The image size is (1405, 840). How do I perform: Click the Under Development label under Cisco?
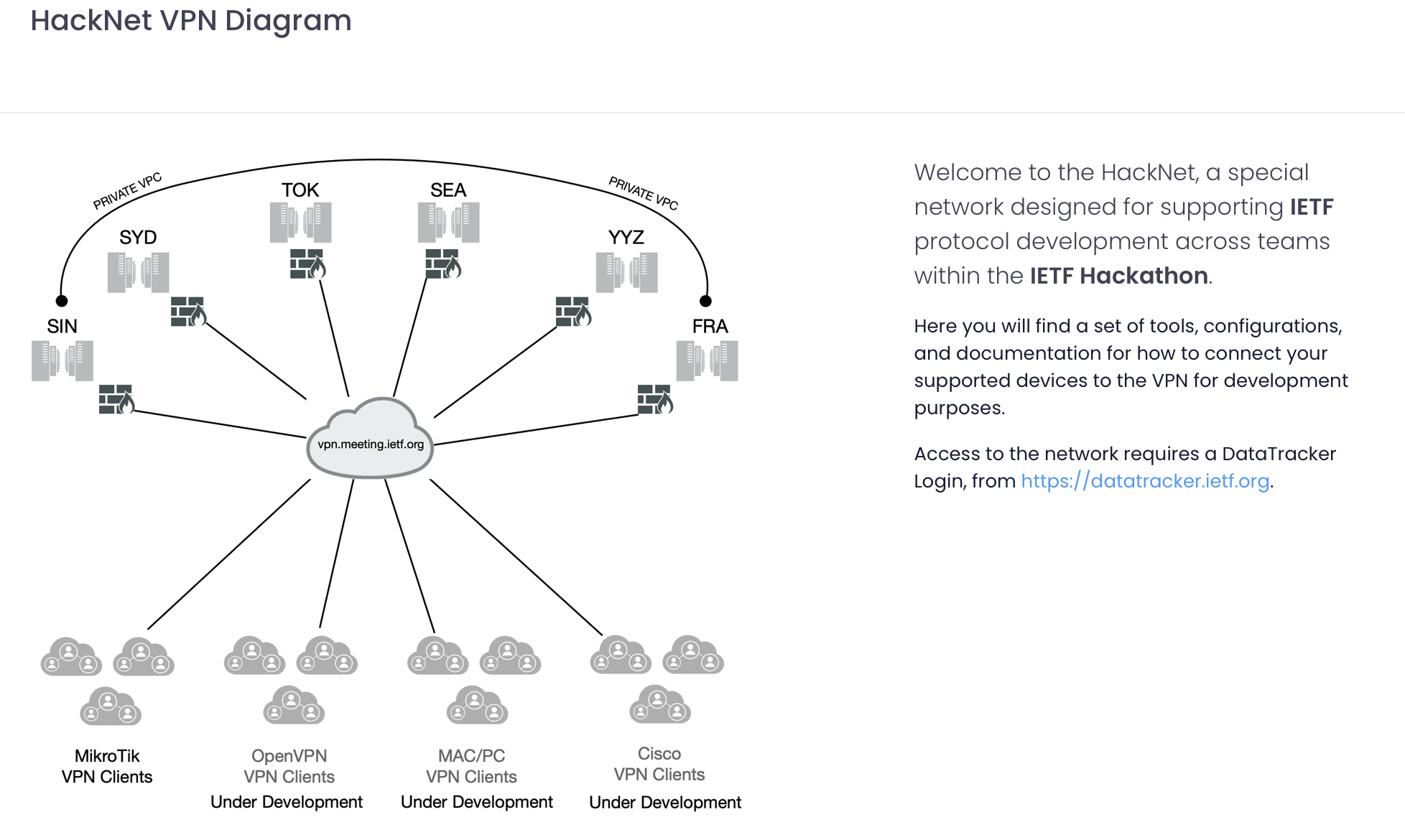(x=665, y=802)
